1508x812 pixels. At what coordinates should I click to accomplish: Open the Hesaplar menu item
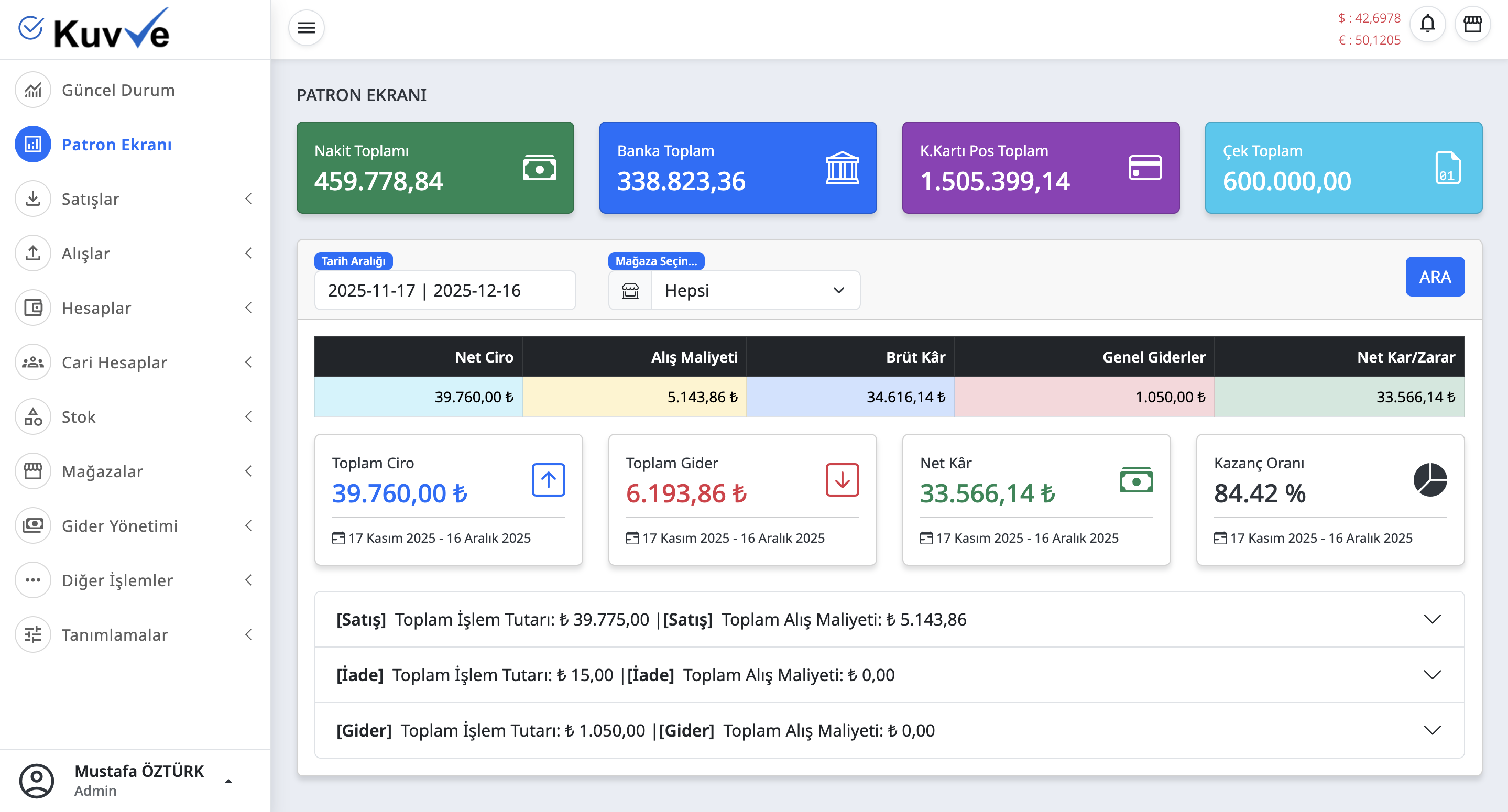33,308
